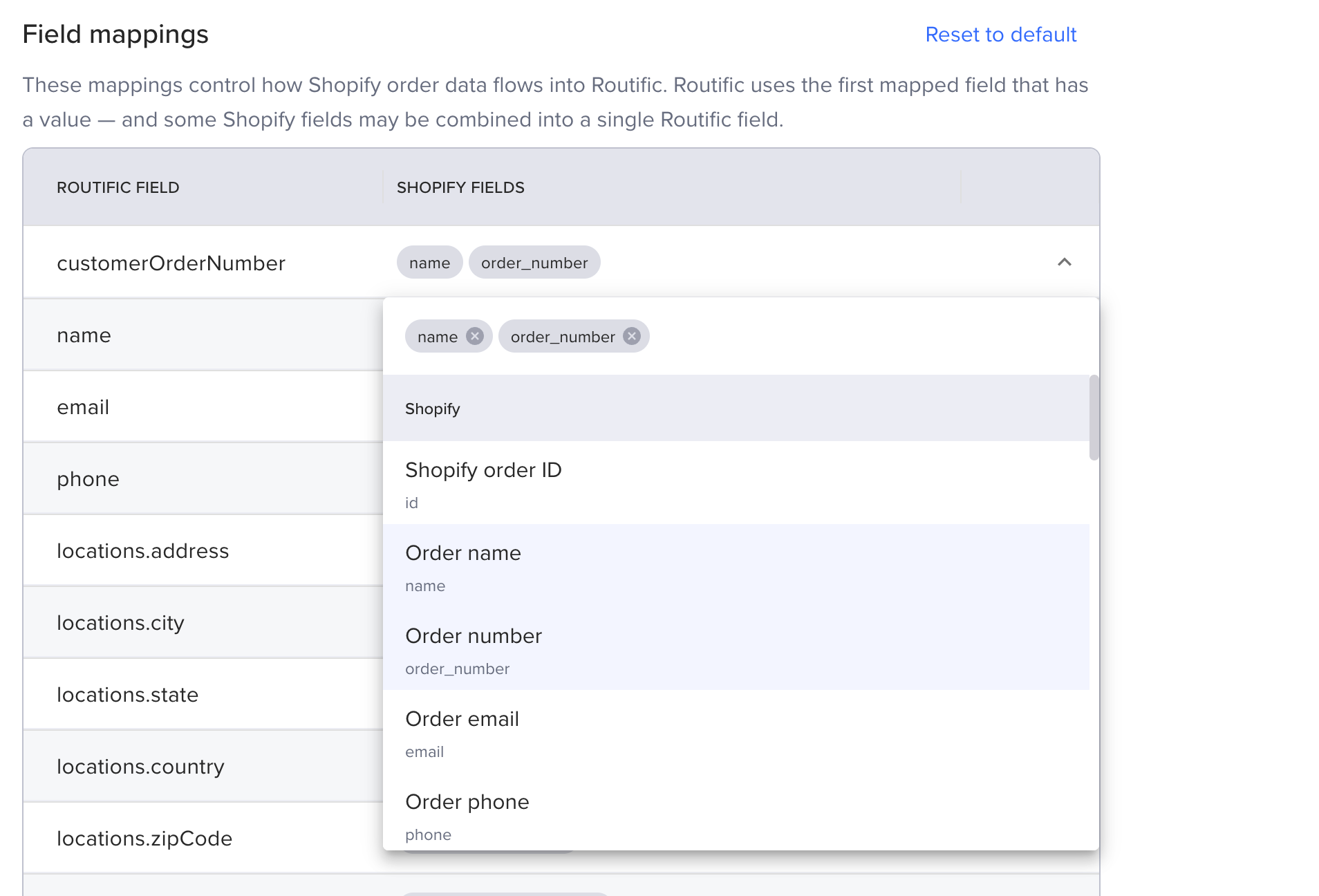Select the phone Routific field row

203,478
